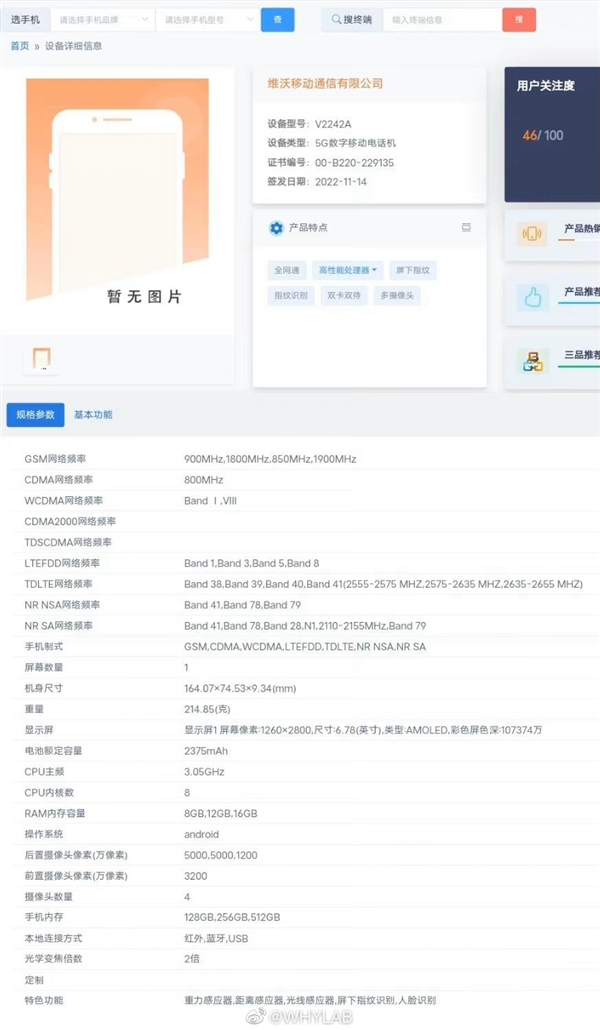Click the blue 查 search button
The width and height of the screenshot is (600, 1030).
click(x=277, y=20)
